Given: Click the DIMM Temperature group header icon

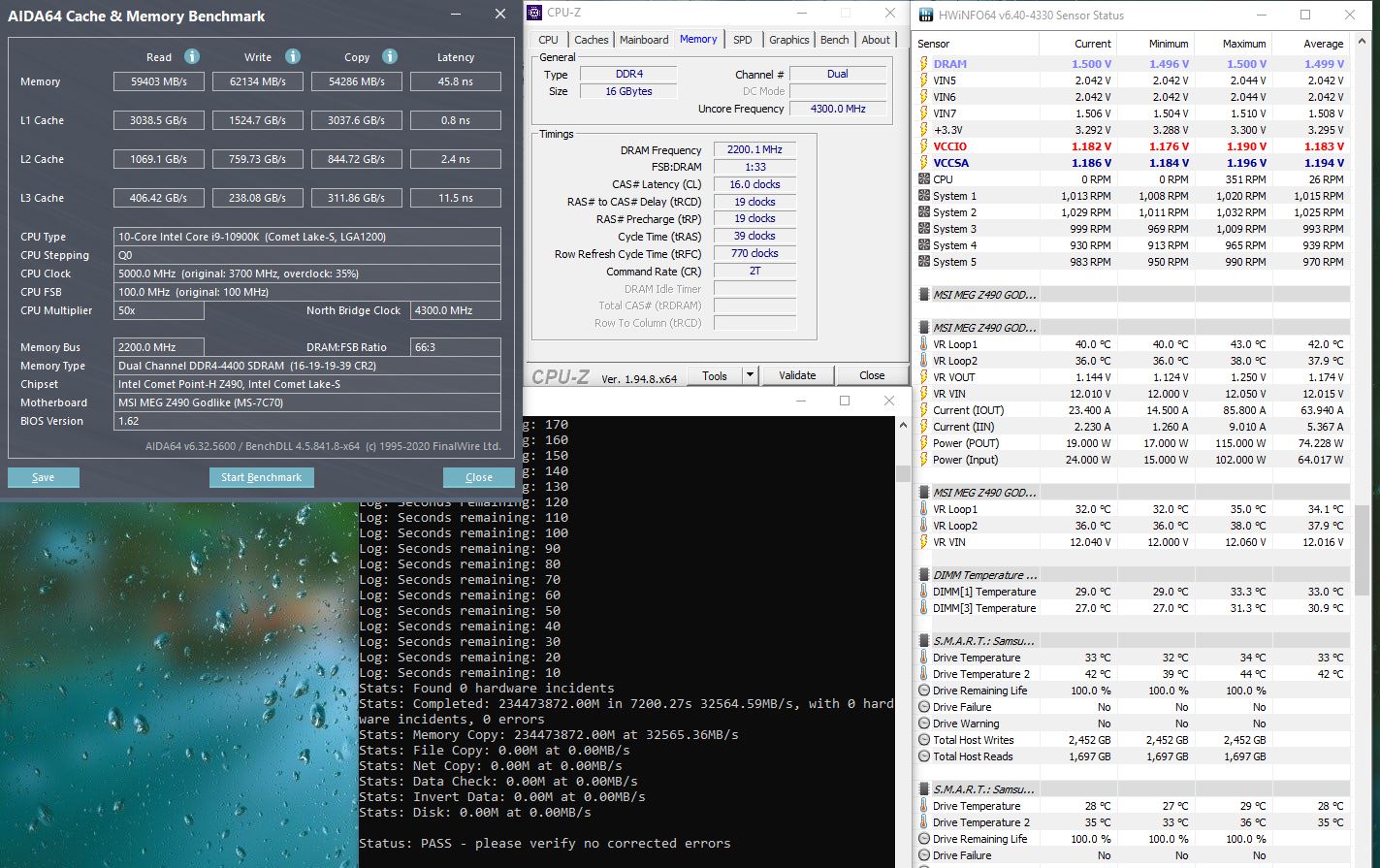Looking at the screenshot, I should (x=924, y=575).
